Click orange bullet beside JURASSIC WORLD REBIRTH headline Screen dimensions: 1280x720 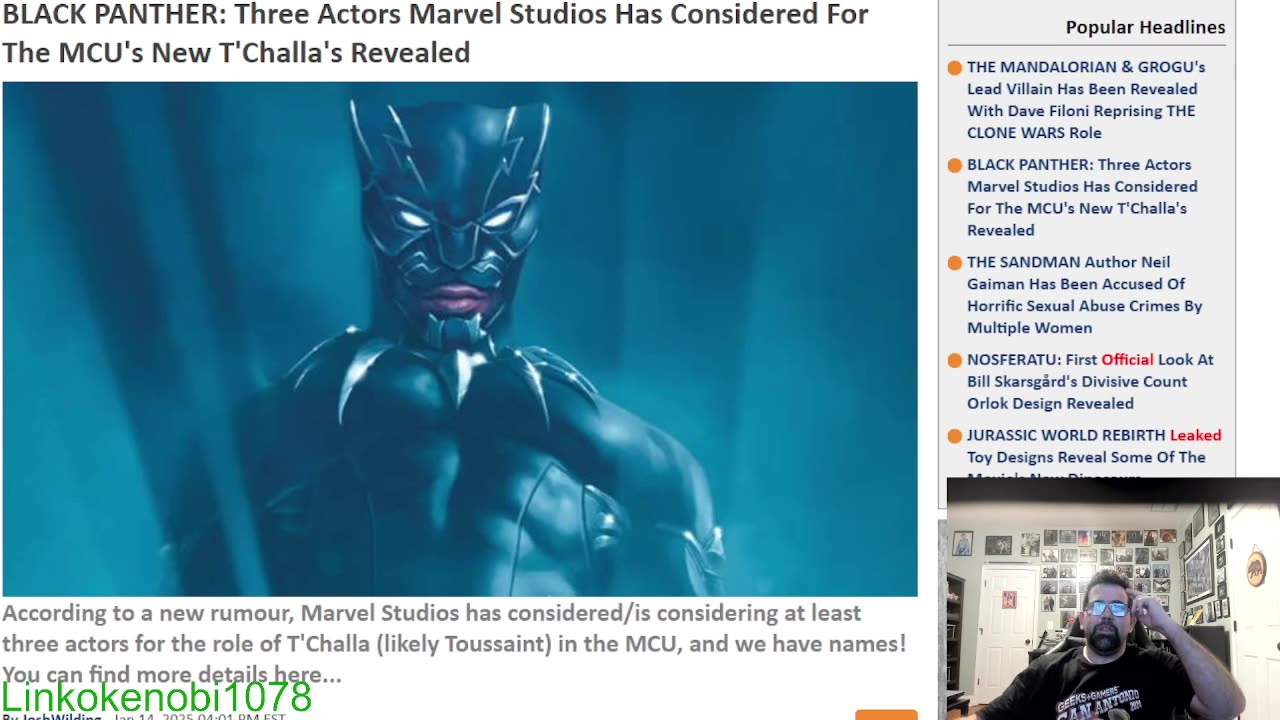click(x=955, y=436)
